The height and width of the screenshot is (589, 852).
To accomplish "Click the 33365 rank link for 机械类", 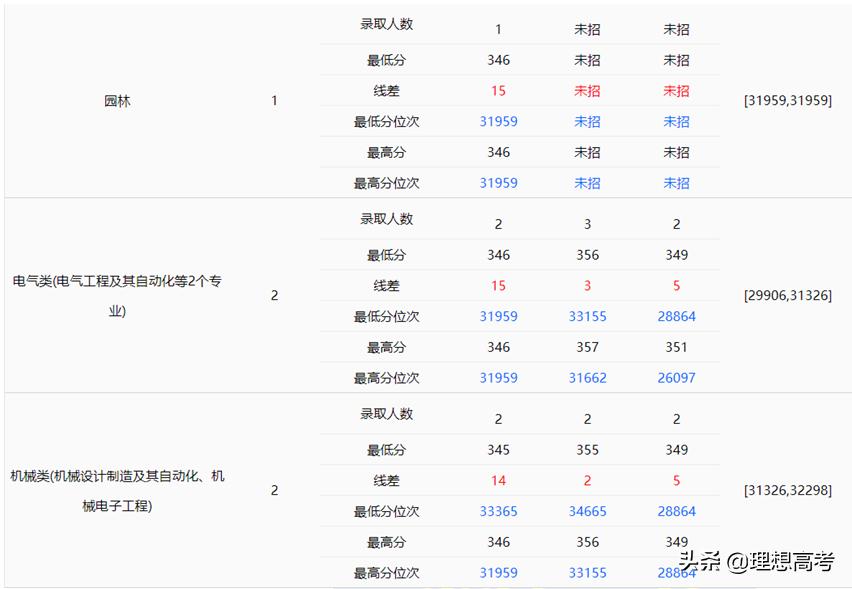I will click(498, 511).
